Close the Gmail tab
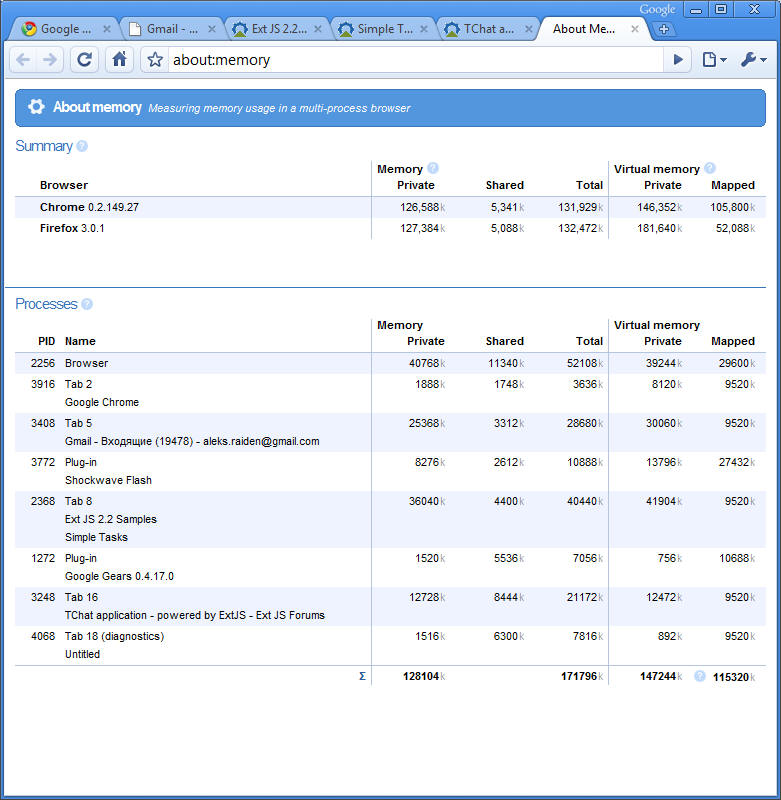 (x=212, y=29)
